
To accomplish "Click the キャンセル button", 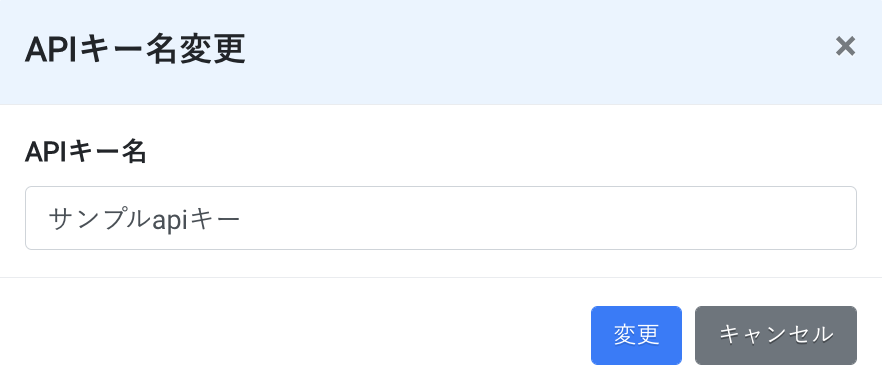I will click(776, 335).
